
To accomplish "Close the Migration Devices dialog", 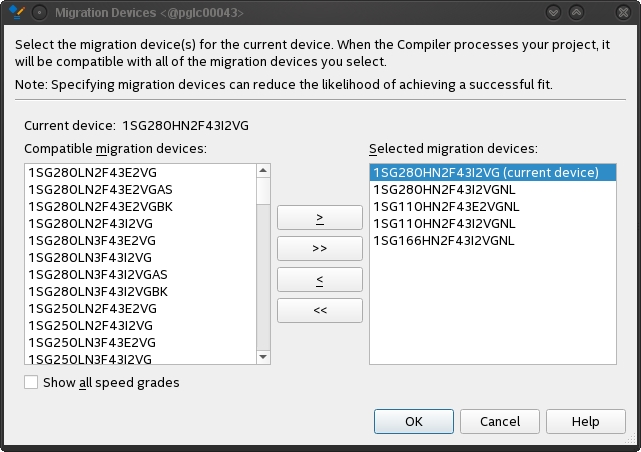I will pyautogui.click(x=625, y=12).
